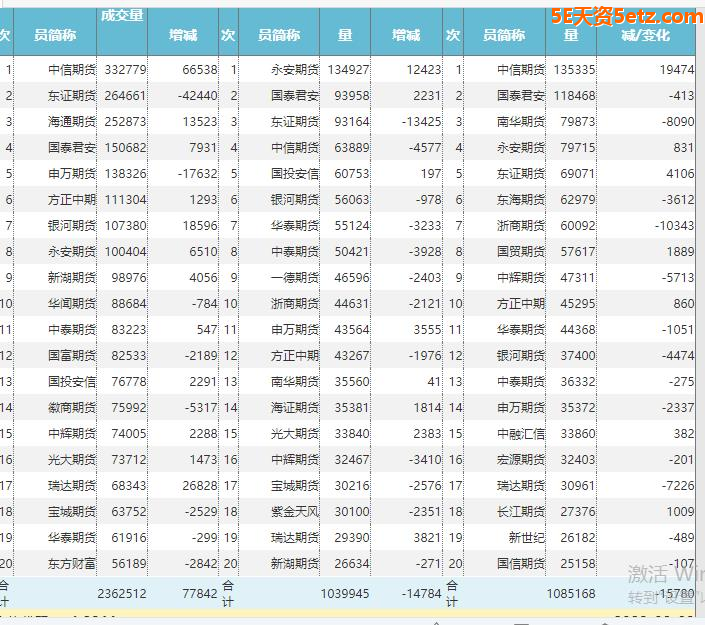Select the value 26828
Viewport: 705px width, 625px height.
click(200, 486)
